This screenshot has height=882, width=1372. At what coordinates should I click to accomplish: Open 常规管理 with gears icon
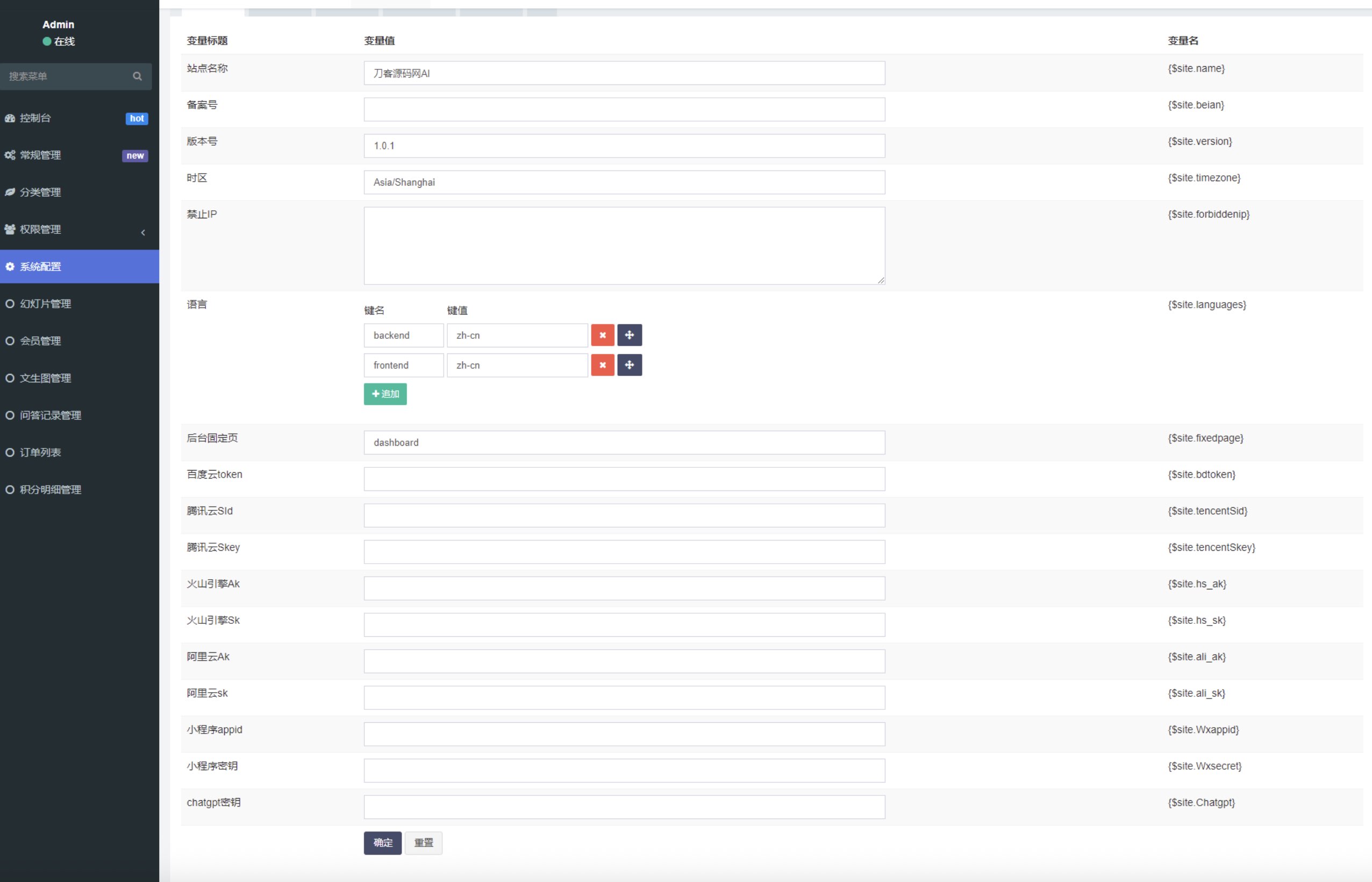[x=40, y=155]
